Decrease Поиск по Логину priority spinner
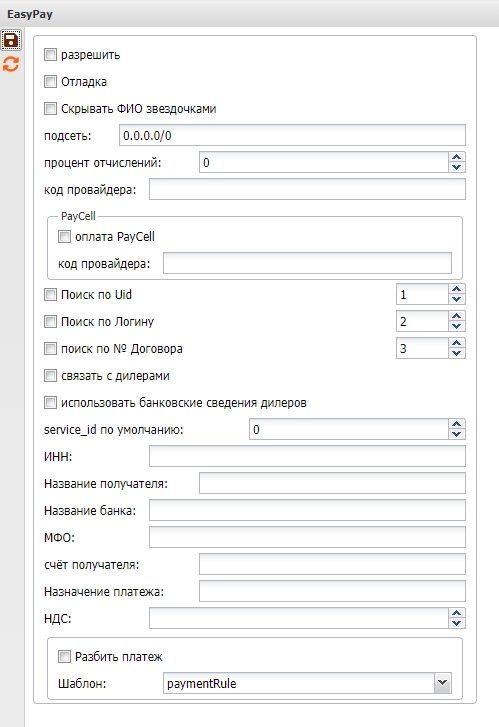This screenshot has width=499, height=727. pyautogui.click(x=457, y=326)
